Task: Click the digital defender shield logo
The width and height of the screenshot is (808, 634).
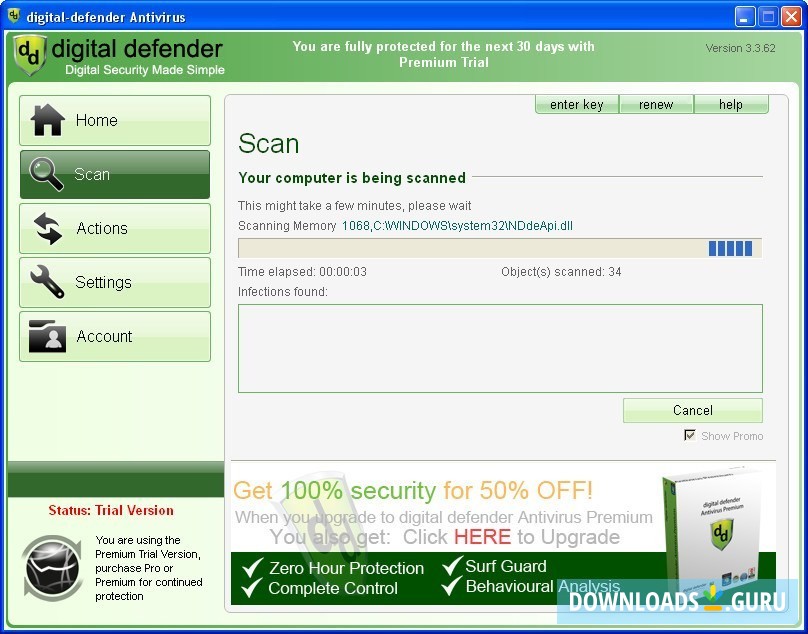Action: point(29,55)
